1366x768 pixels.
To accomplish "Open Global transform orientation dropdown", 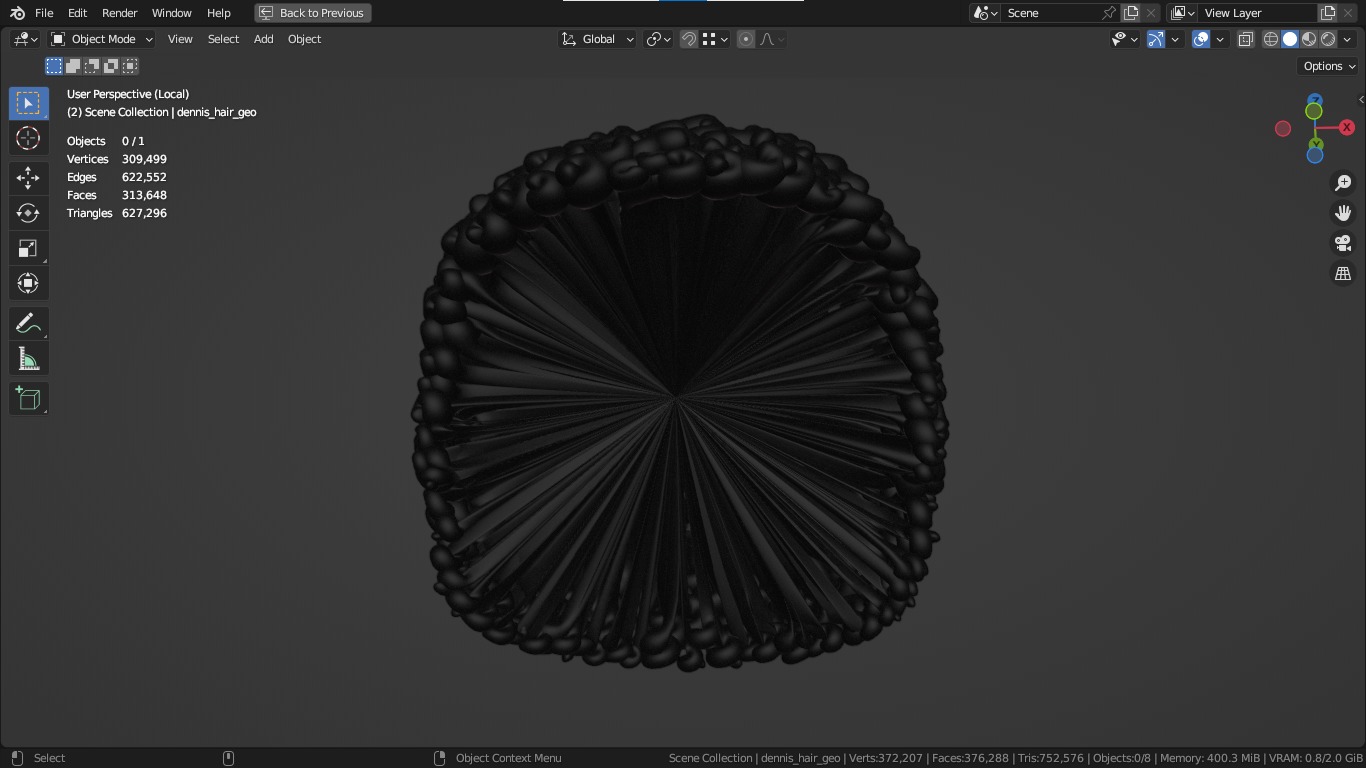I will [x=598, y=39].
